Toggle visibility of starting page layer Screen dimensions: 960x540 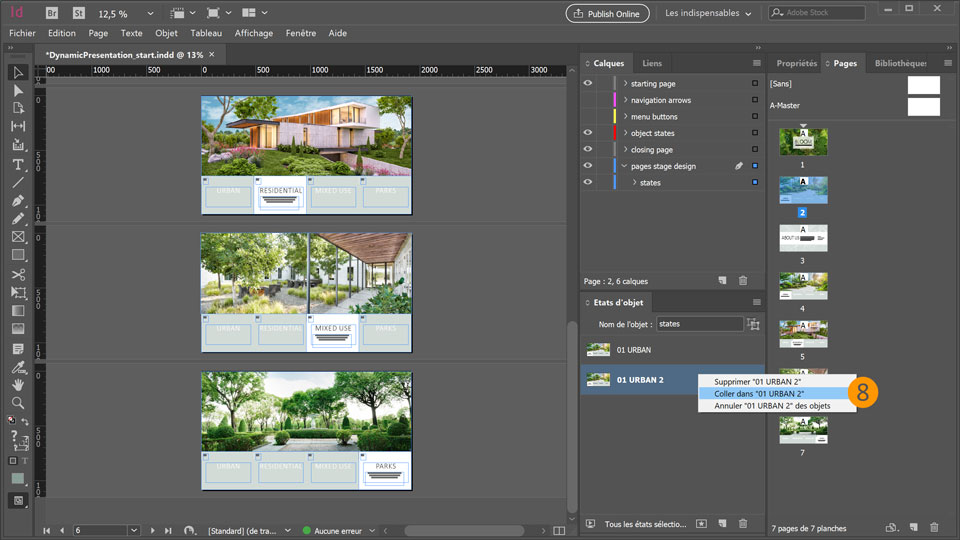click(588, 83)
